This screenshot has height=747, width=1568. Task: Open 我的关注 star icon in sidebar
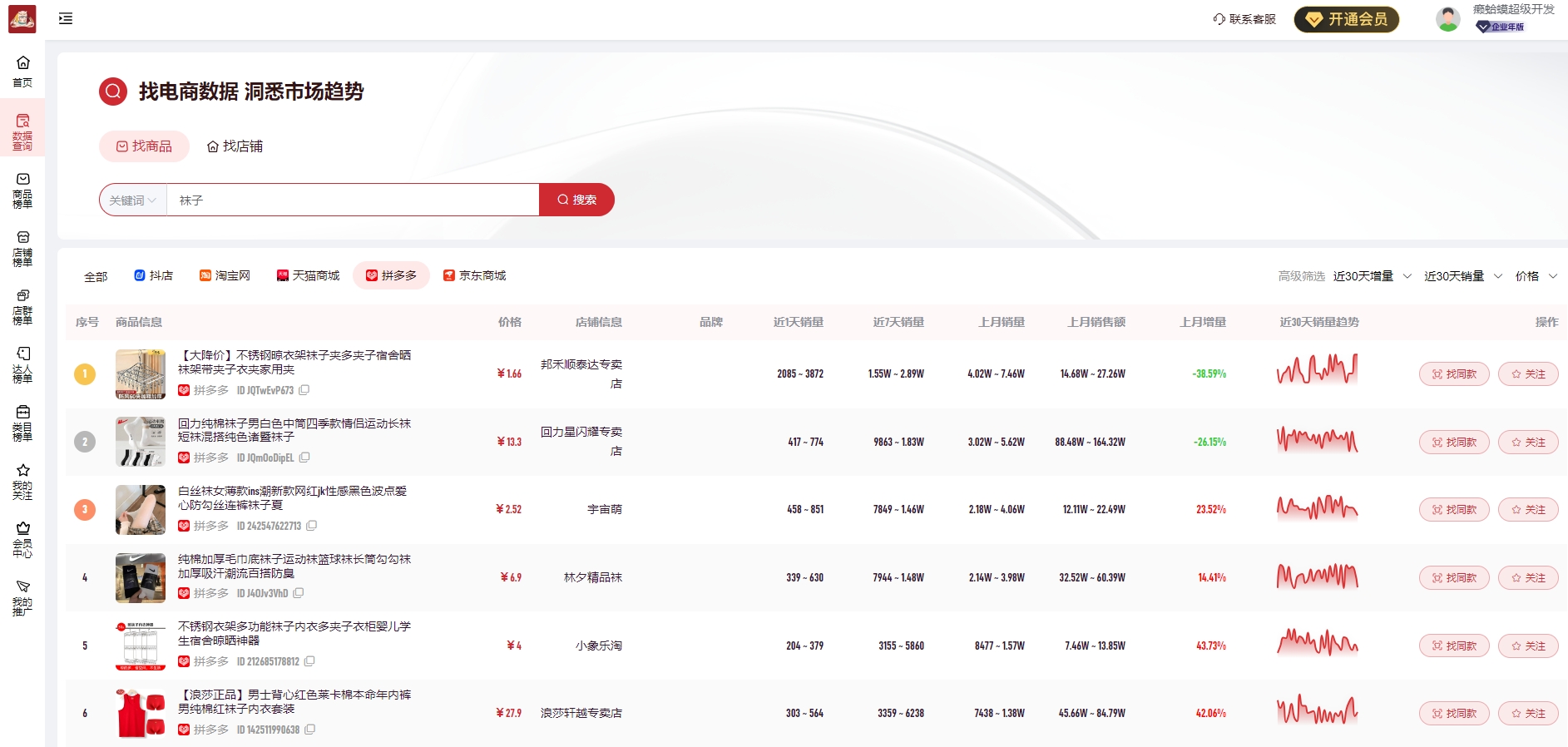22,480
